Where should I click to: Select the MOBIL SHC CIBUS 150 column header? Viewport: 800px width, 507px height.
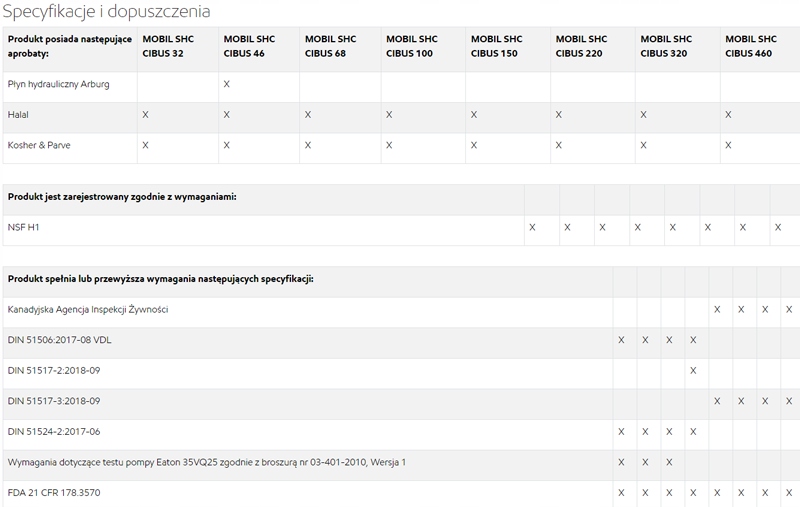click(x=496, y=46)
